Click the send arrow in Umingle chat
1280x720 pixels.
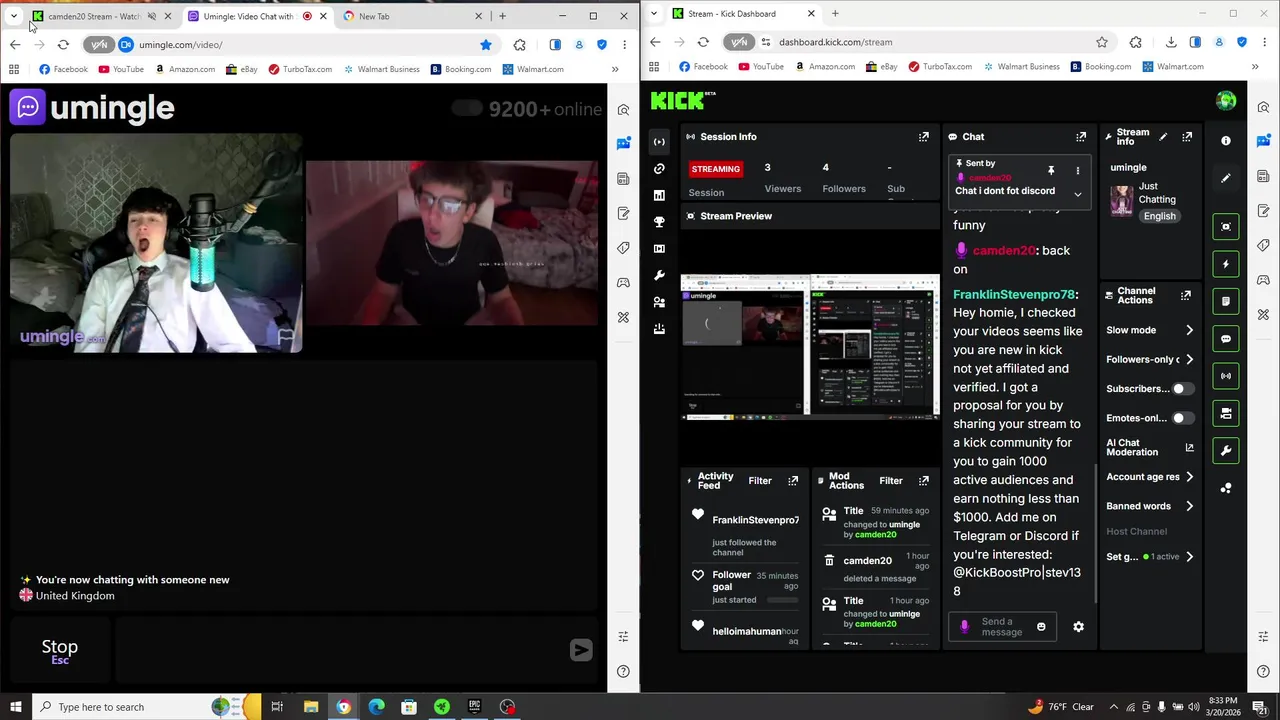pyautogui.click(x=581, y=651)
